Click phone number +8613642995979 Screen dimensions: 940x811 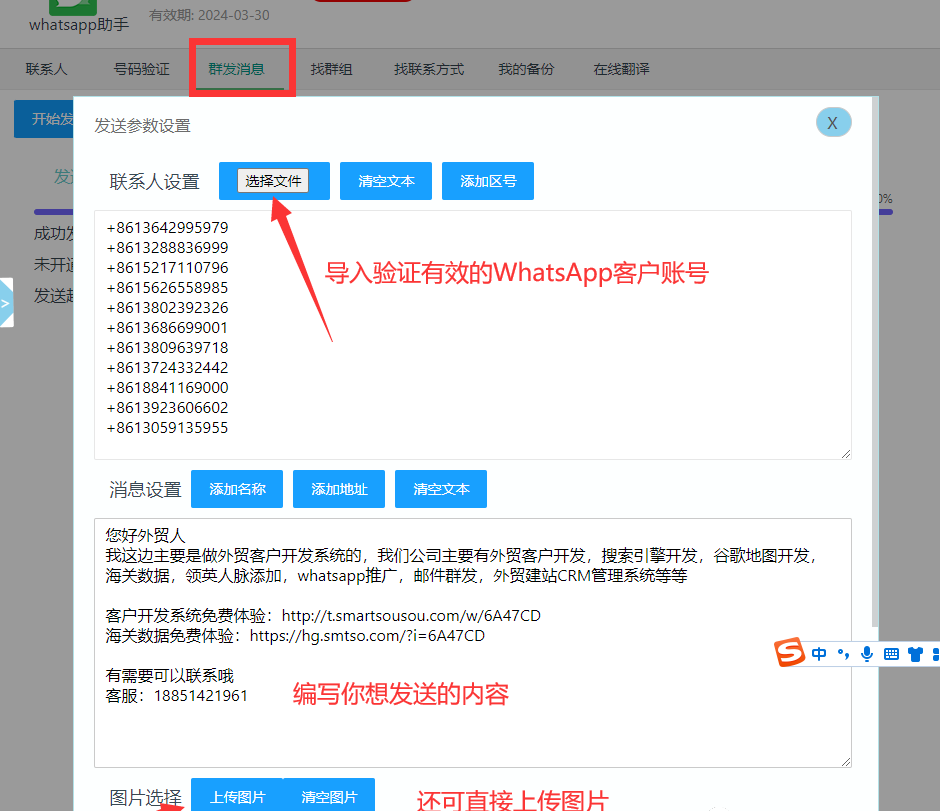[167, 228]
